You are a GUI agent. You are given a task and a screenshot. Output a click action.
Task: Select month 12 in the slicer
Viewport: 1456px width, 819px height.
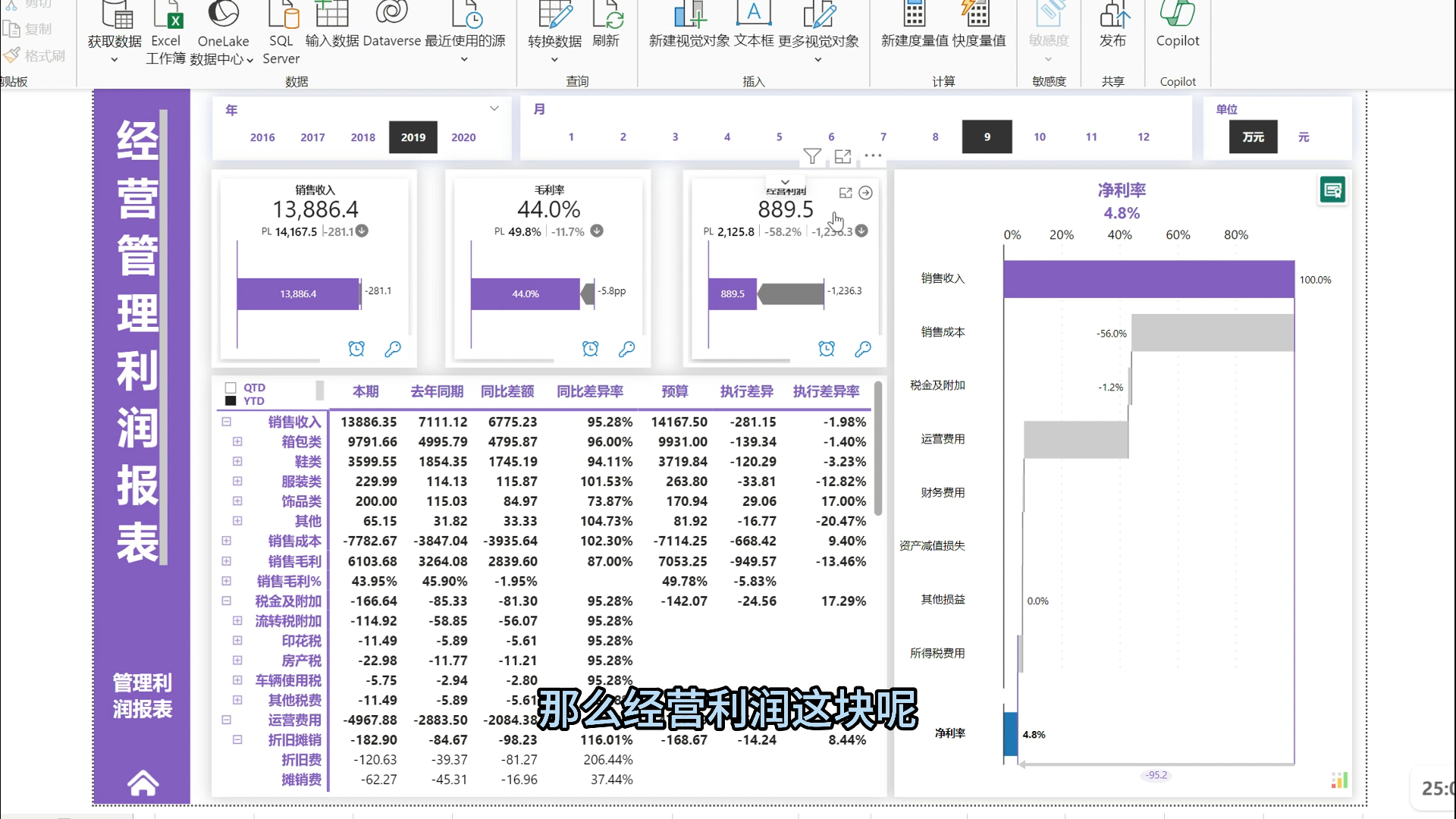pyautogui.click(x=1144, y=136)
